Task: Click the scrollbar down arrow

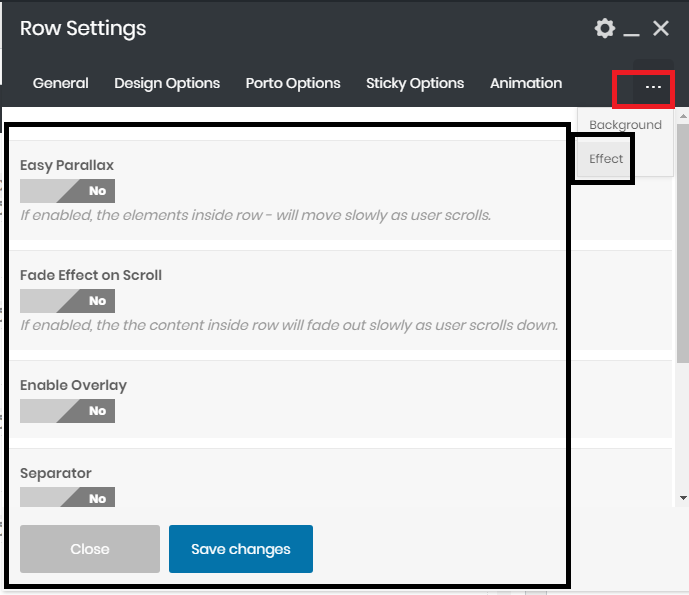Action: pyautogui.click(x=683, y=498)
